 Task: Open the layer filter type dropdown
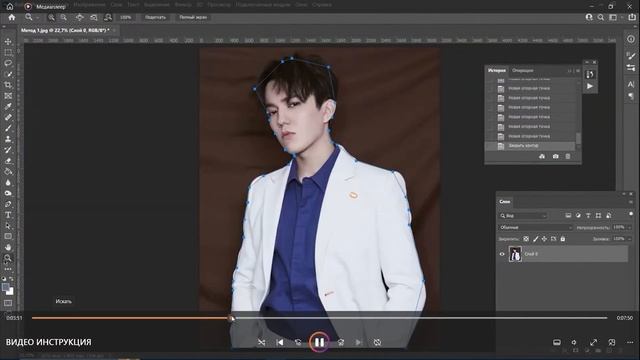pyautogui.click(x=523, y=216)
